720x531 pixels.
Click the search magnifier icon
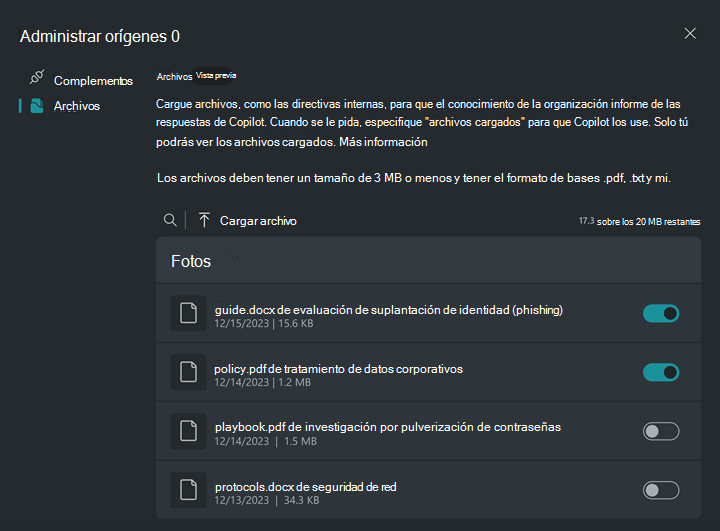click(171, 220)
